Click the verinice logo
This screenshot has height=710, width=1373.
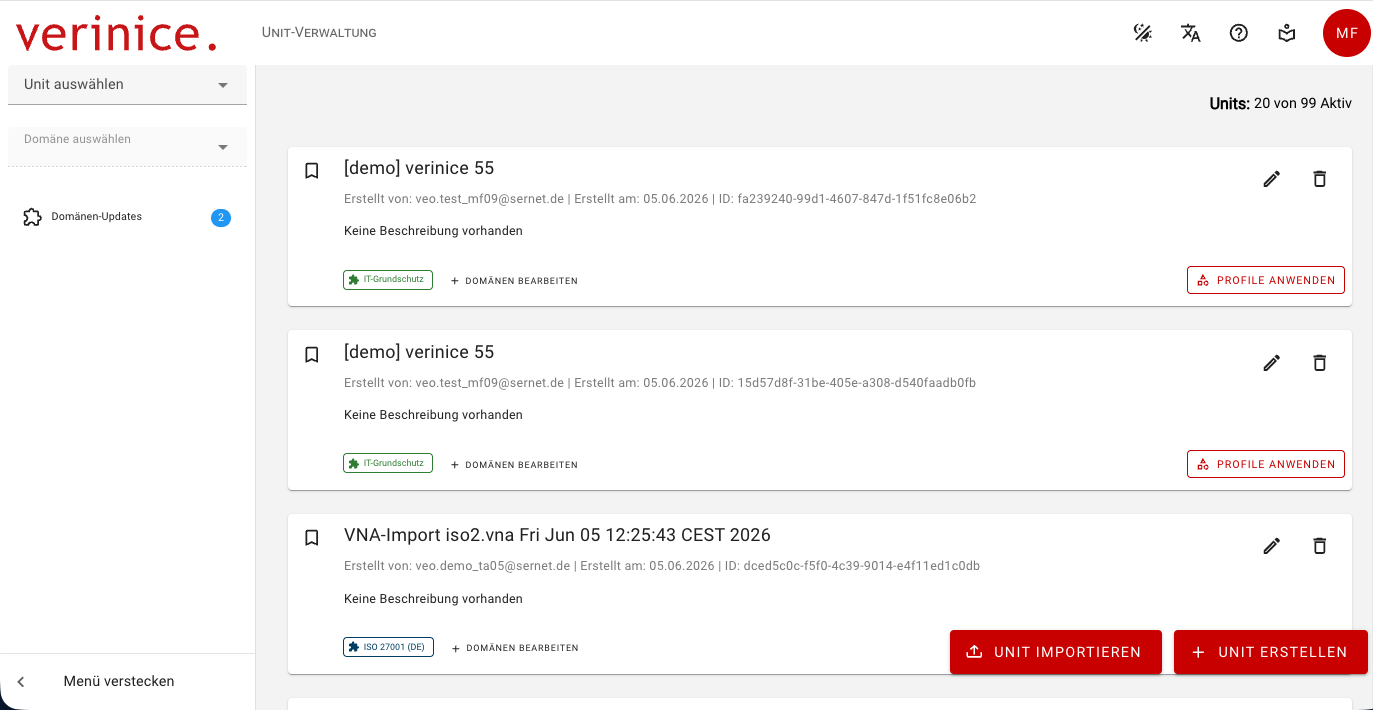pyautogui.click(x=116, y=33)
